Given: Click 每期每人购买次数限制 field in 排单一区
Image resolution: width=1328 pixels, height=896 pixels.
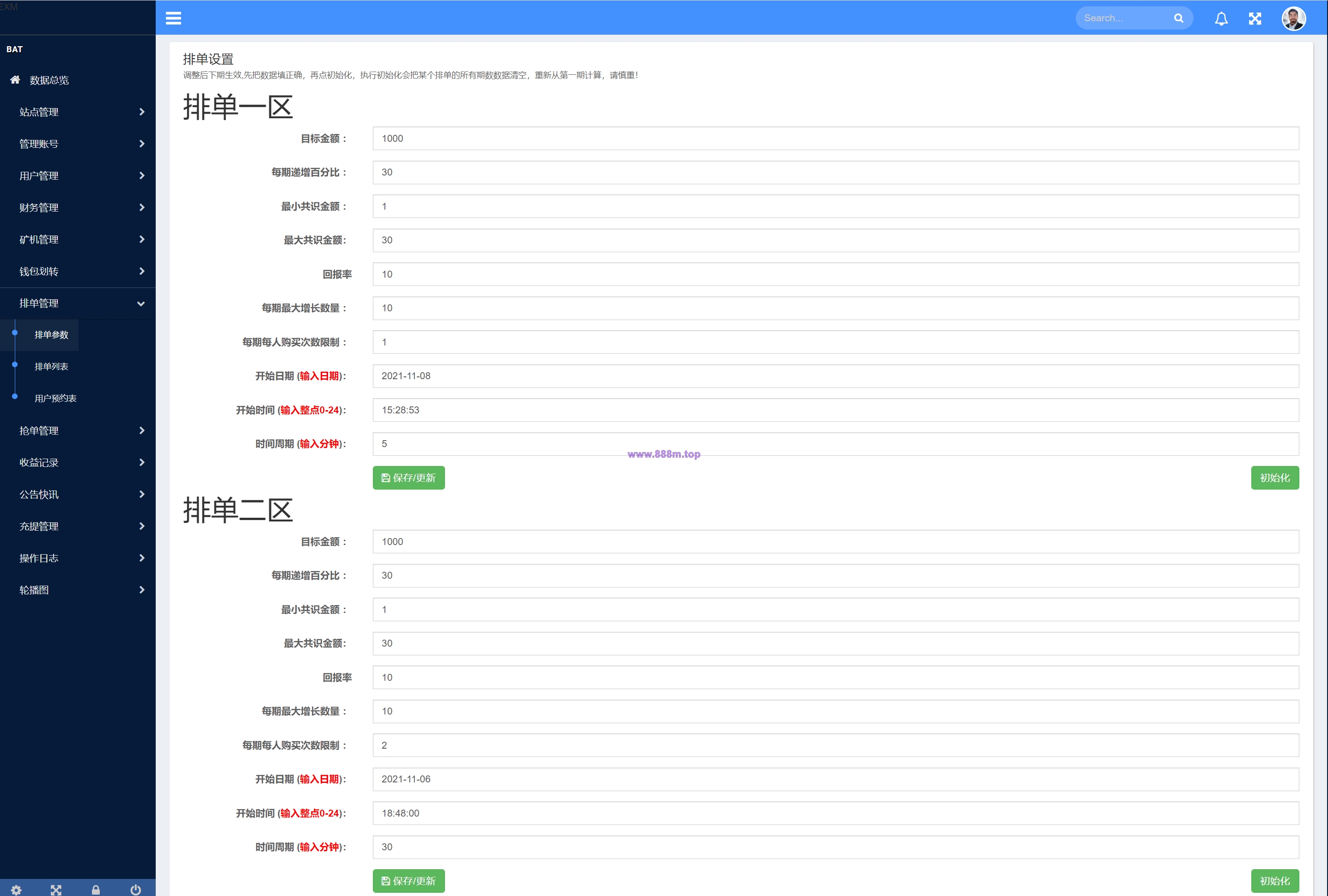Looking at the screenshot, I should click(x=835, y=343).
